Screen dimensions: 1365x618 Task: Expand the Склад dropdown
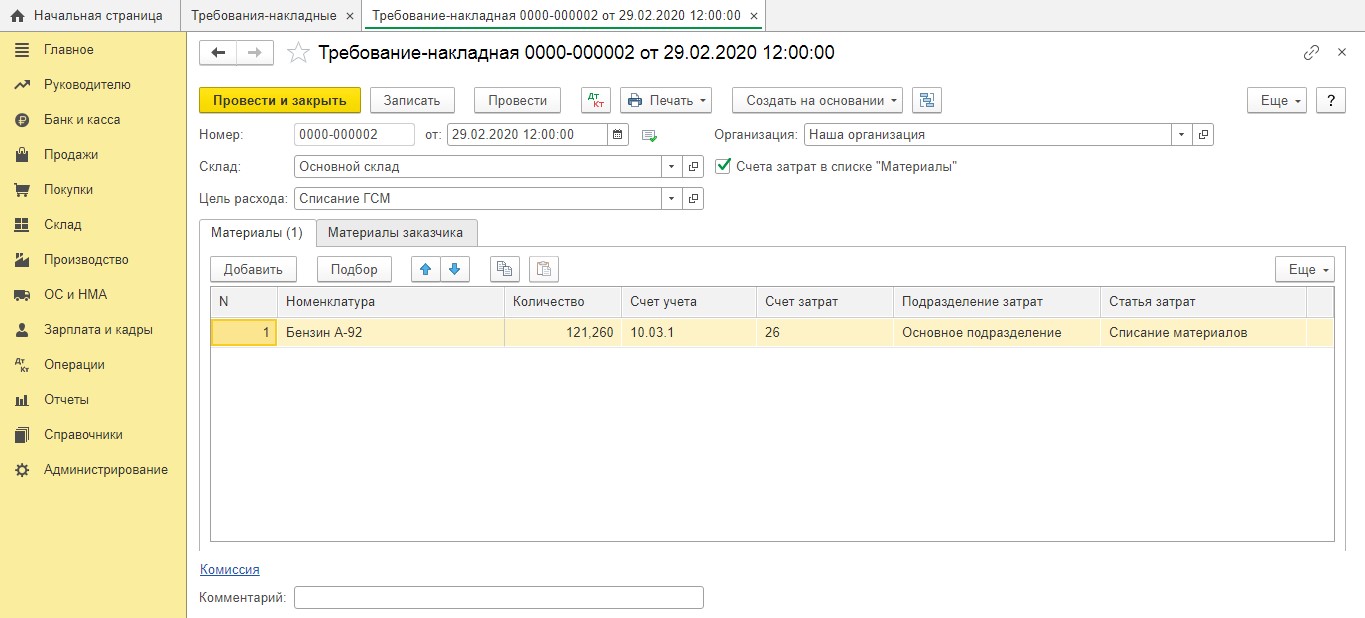672,167
